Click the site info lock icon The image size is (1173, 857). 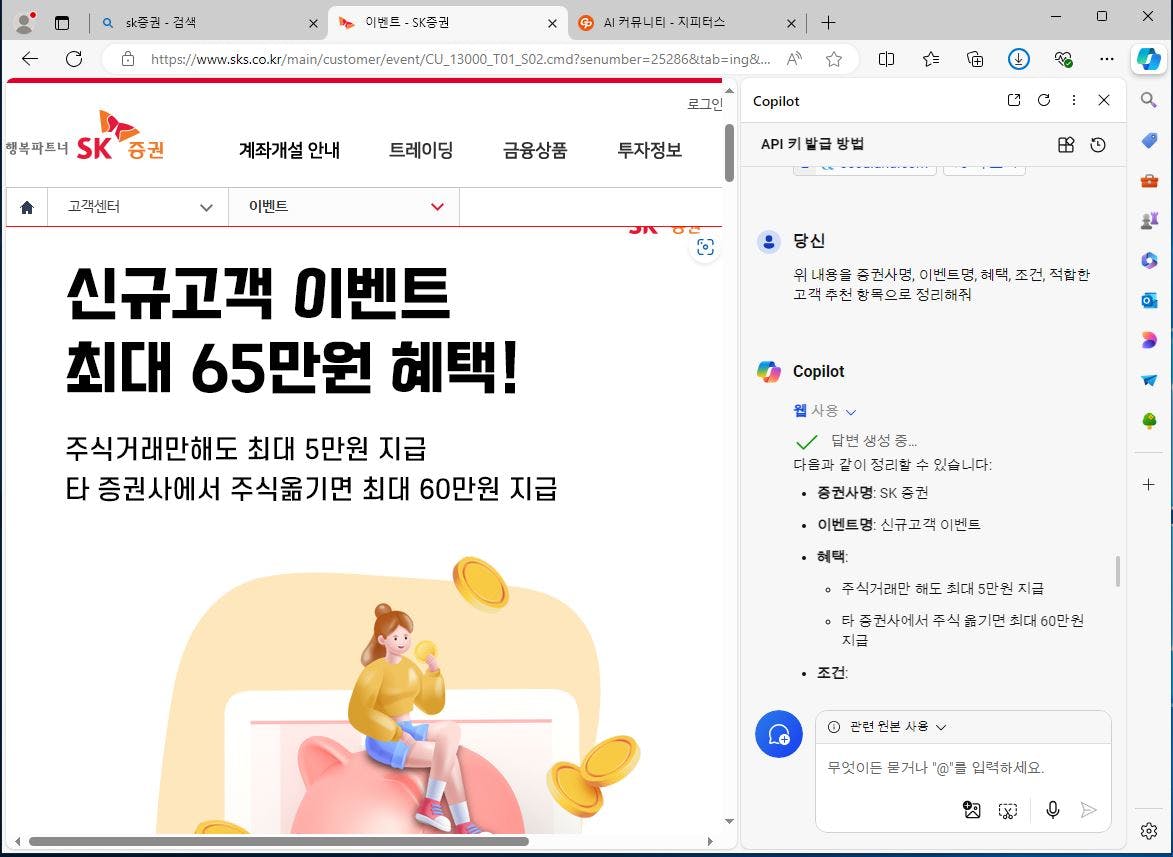point(128,59)
